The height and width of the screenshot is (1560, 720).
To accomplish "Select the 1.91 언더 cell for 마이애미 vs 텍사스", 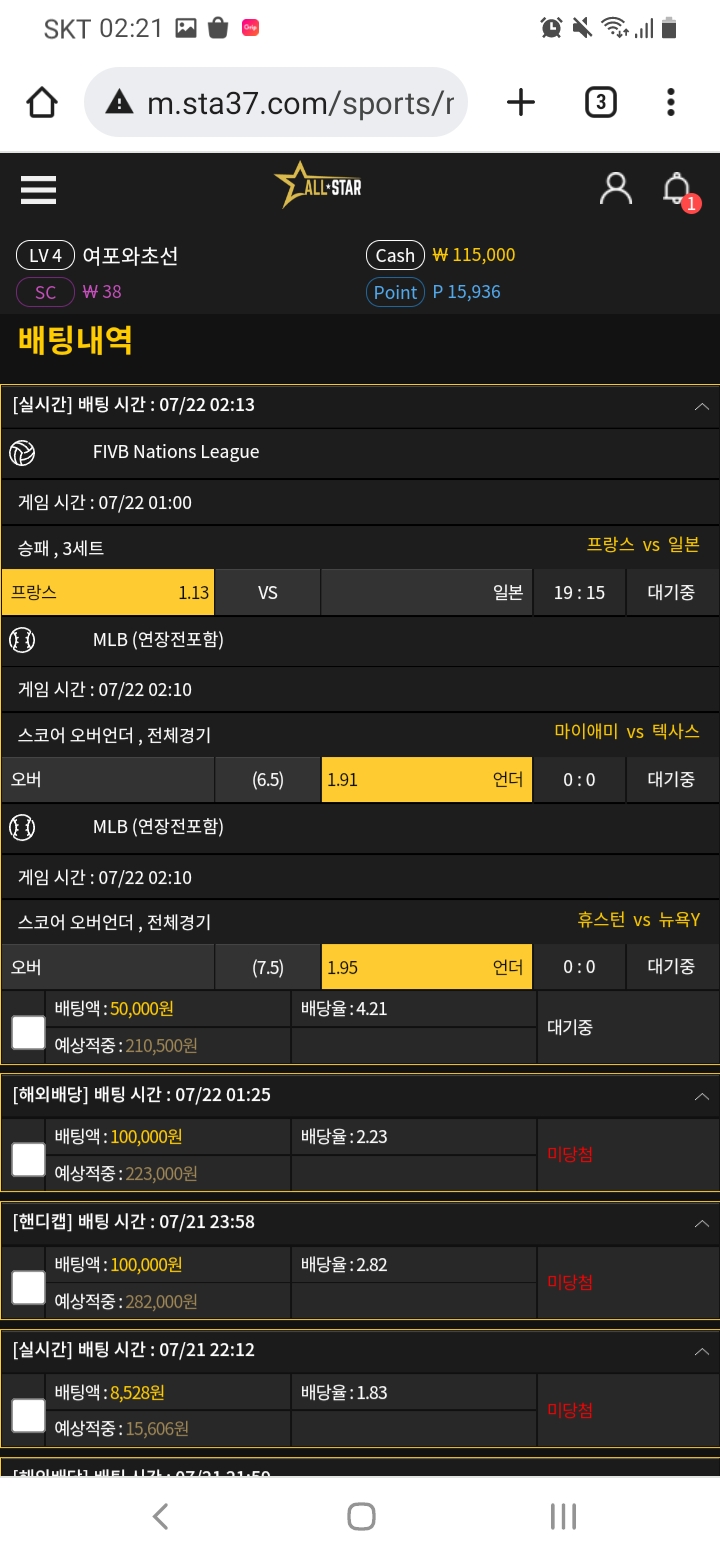I will point(427,779).
